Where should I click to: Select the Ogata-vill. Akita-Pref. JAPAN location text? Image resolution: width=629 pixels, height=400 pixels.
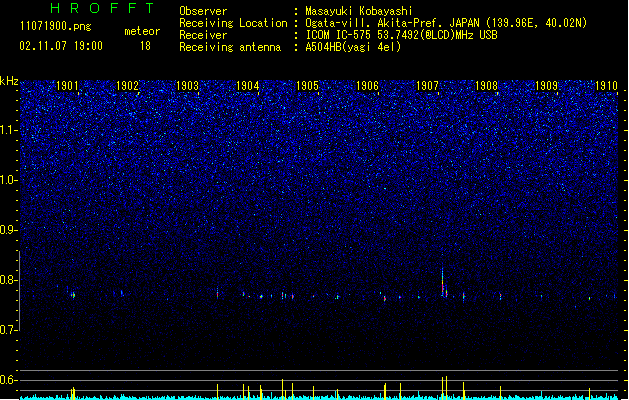point(446,23)
